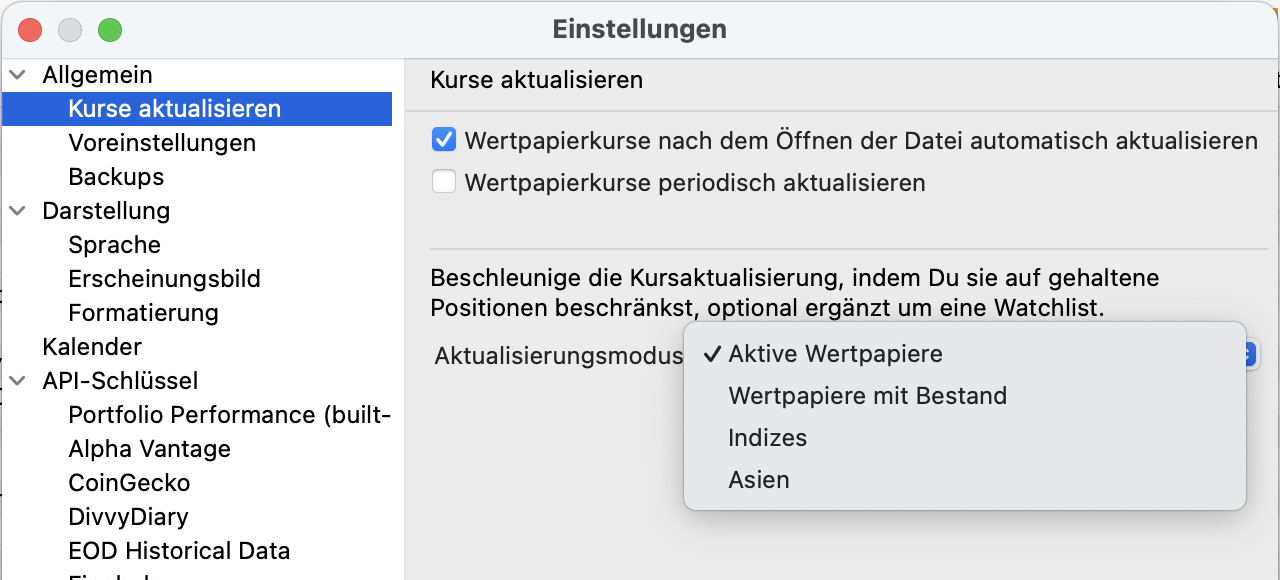The width and height of the screenshot is (1280, 580).
Task: Close the Einstellungen window with red button
Action: (30, 30)
